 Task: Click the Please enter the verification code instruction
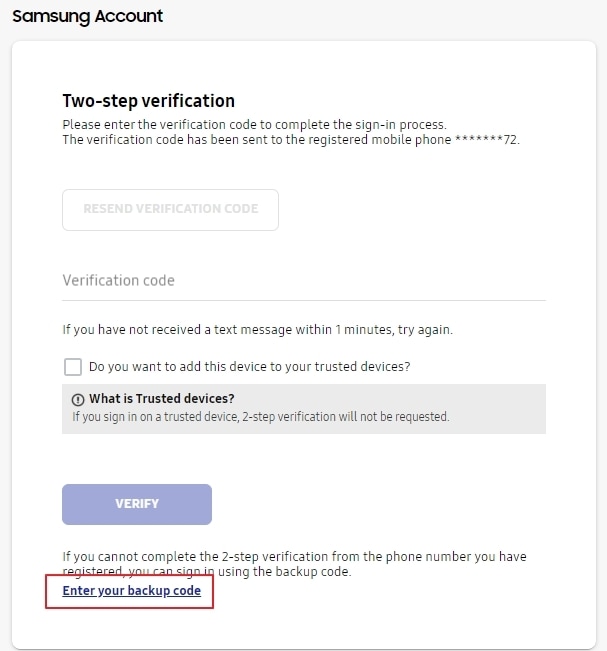tap(255, 125)
